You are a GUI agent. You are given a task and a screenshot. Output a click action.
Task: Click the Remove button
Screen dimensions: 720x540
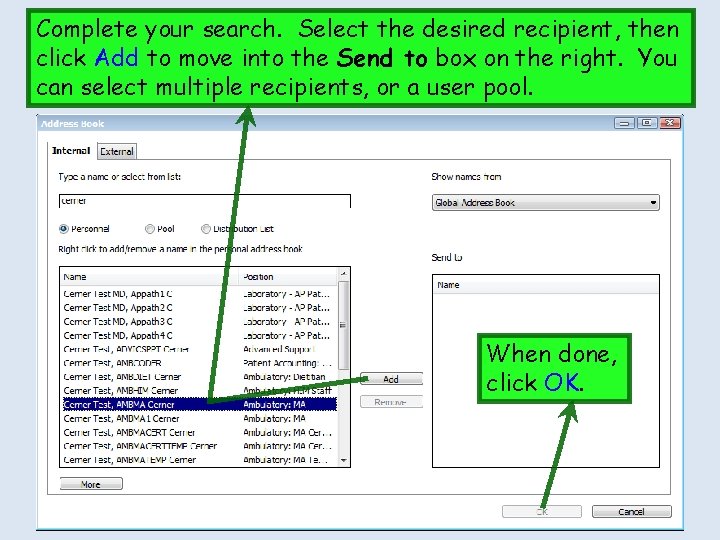click(x=391, y=402)
